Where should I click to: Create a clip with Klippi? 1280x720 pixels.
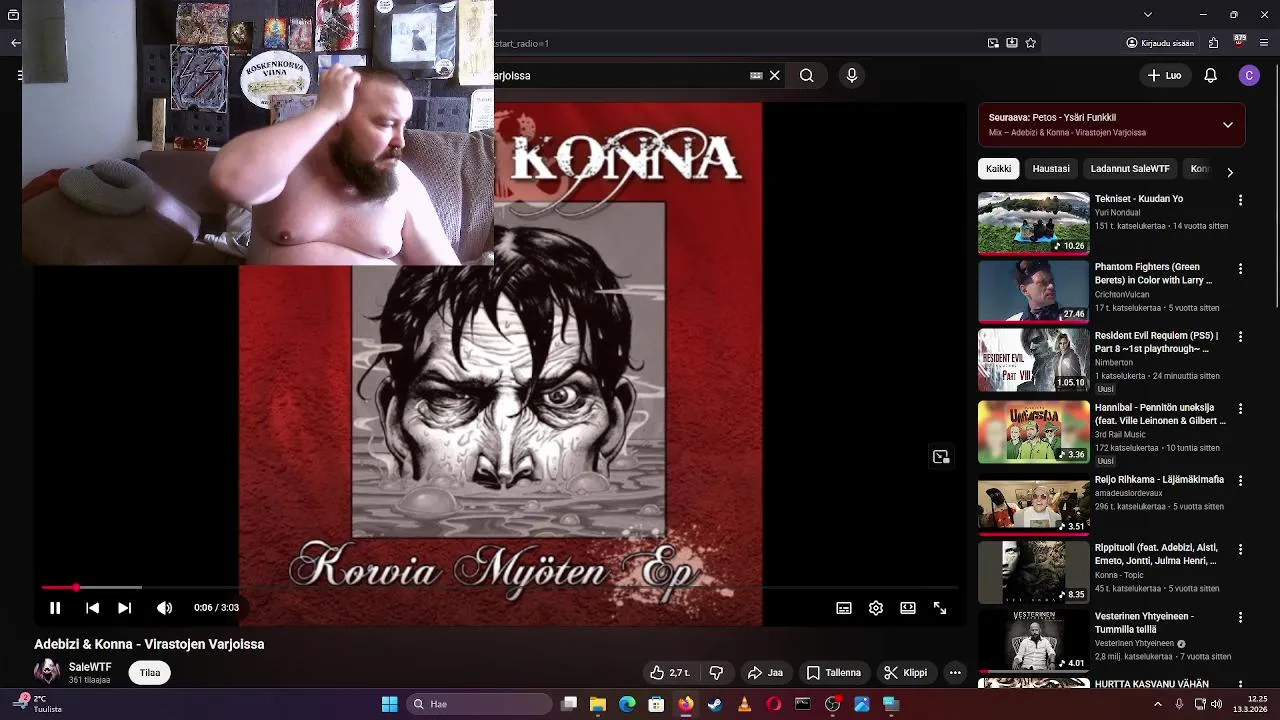pyautogui.click(x=906, y=673)
